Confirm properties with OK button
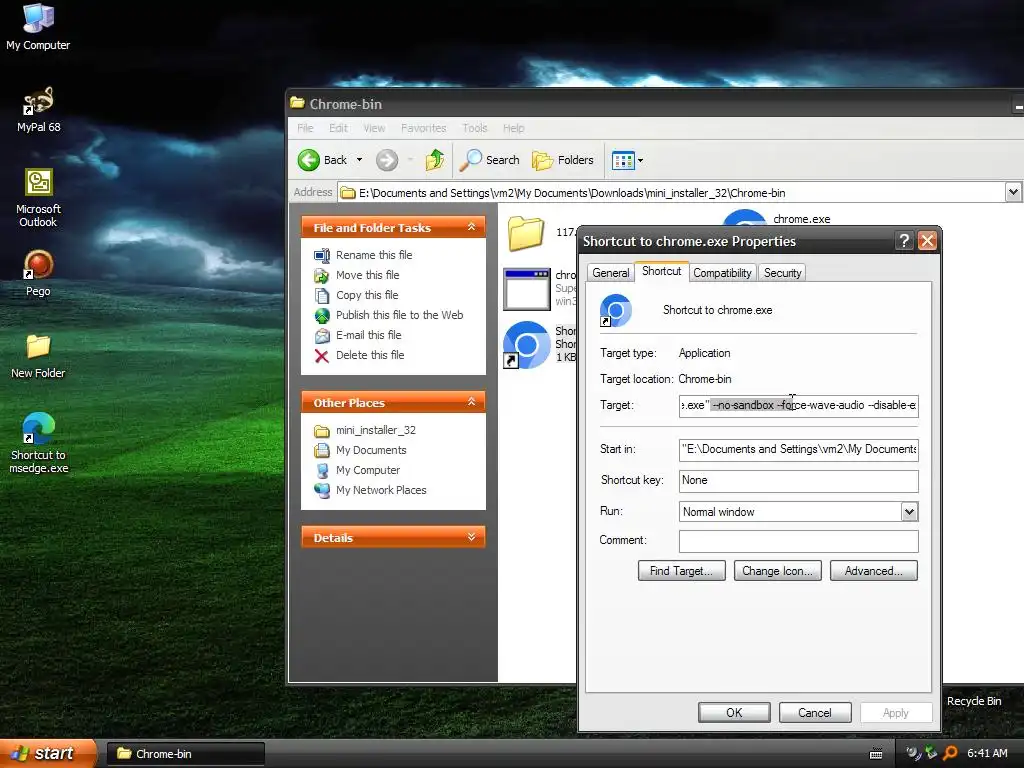The width and height of the screenshot is (1024, 768). (734, 712)
